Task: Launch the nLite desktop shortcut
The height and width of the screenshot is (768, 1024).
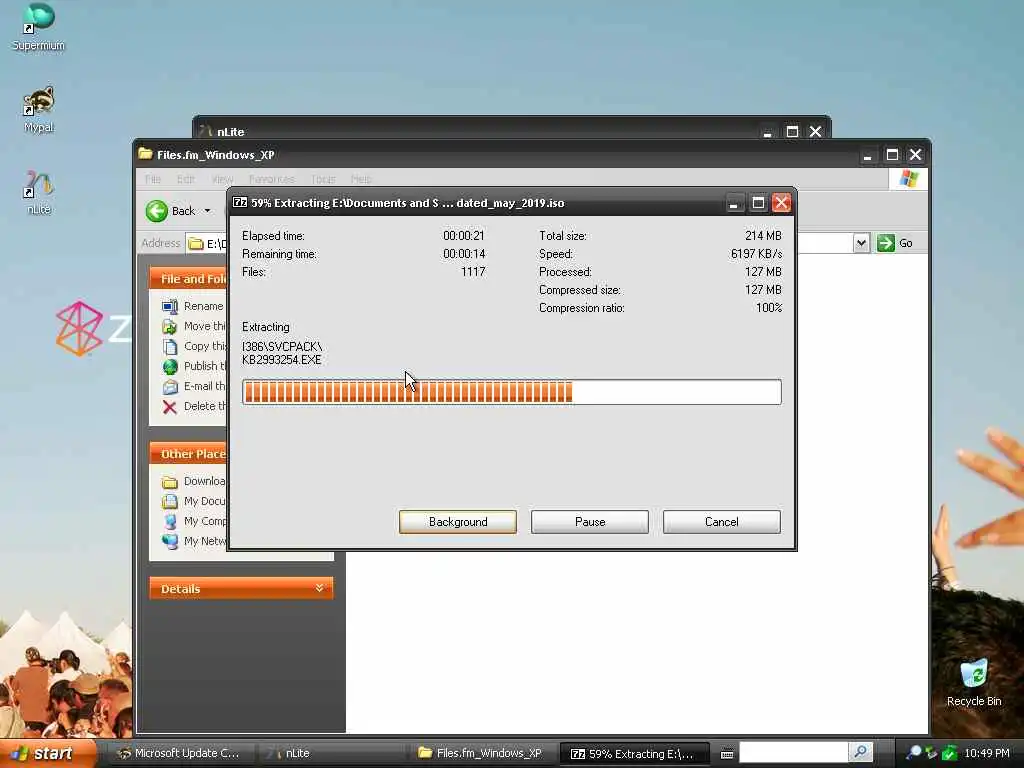Action: pos(39,192)
